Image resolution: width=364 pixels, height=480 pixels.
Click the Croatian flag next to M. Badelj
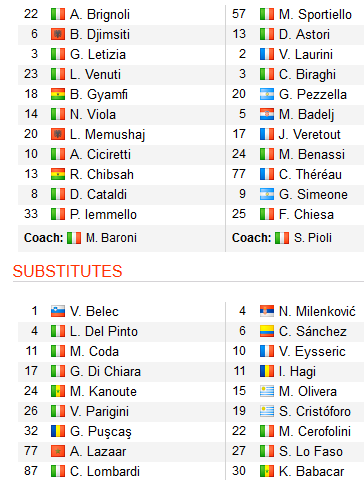click(x=267, y=114)
